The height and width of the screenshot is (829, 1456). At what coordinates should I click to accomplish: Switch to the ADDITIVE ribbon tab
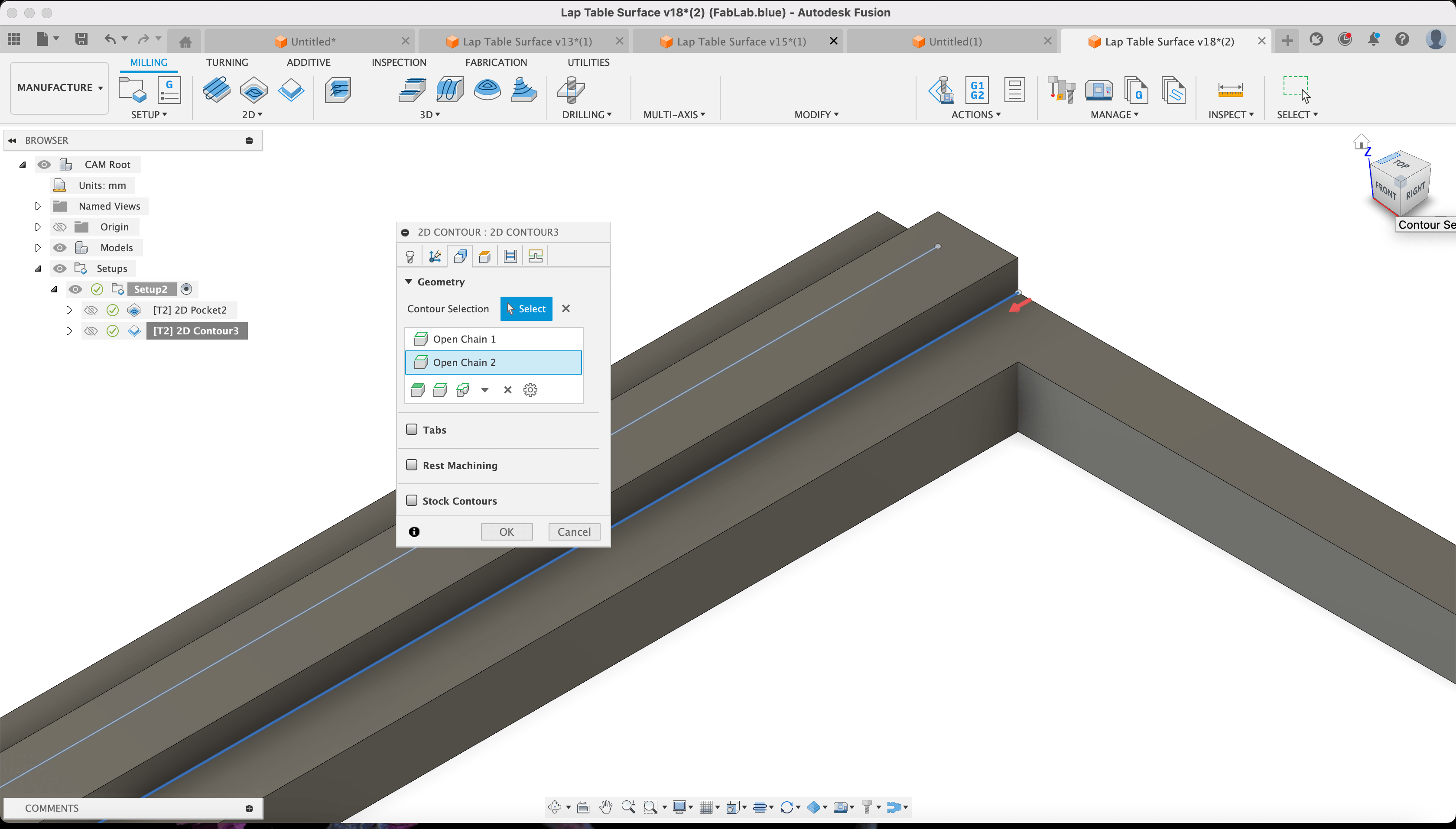(x=308, y=62)
